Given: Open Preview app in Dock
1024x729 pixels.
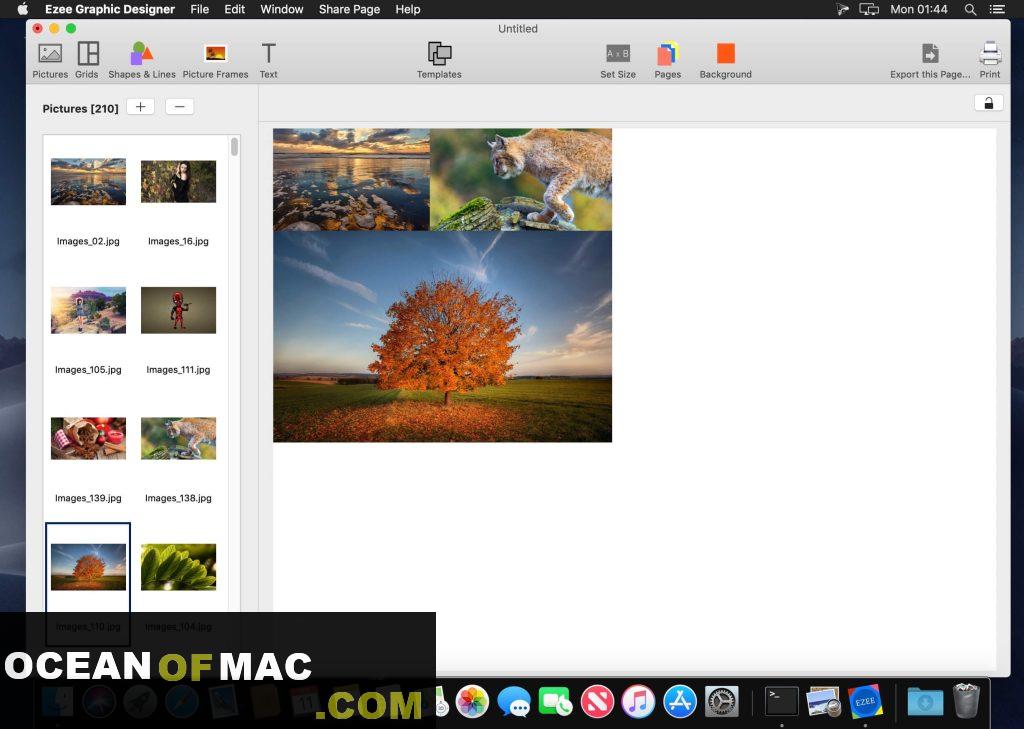Looking at the screenshot, I should [824, 702].
